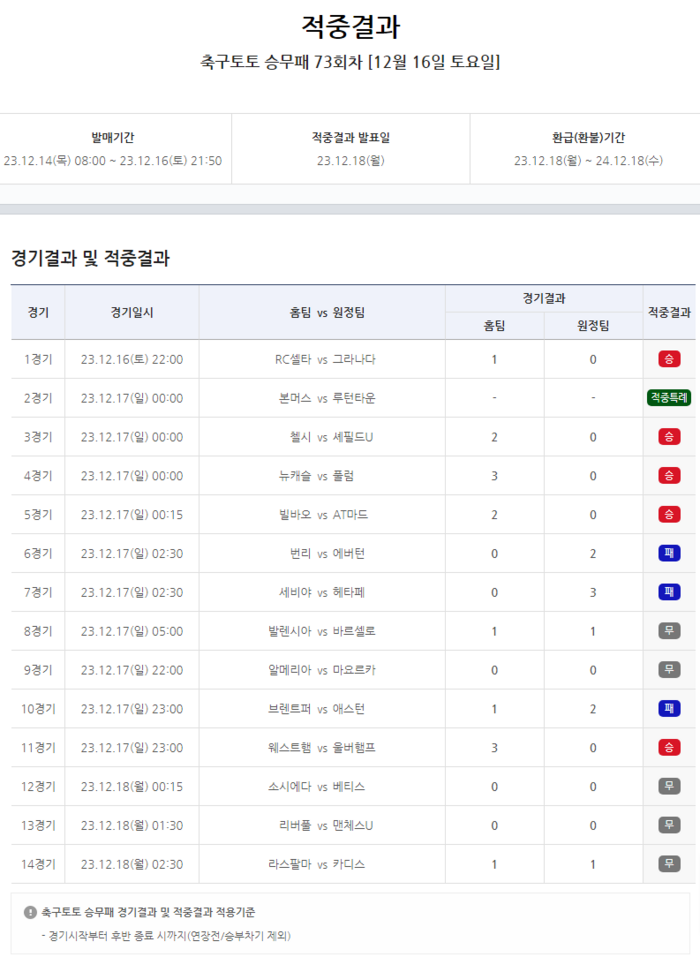Click the 패 badge in the 브렌트퍼드 row
The height and width of the screenshot is (957, 700).
(x=669, y=709)
